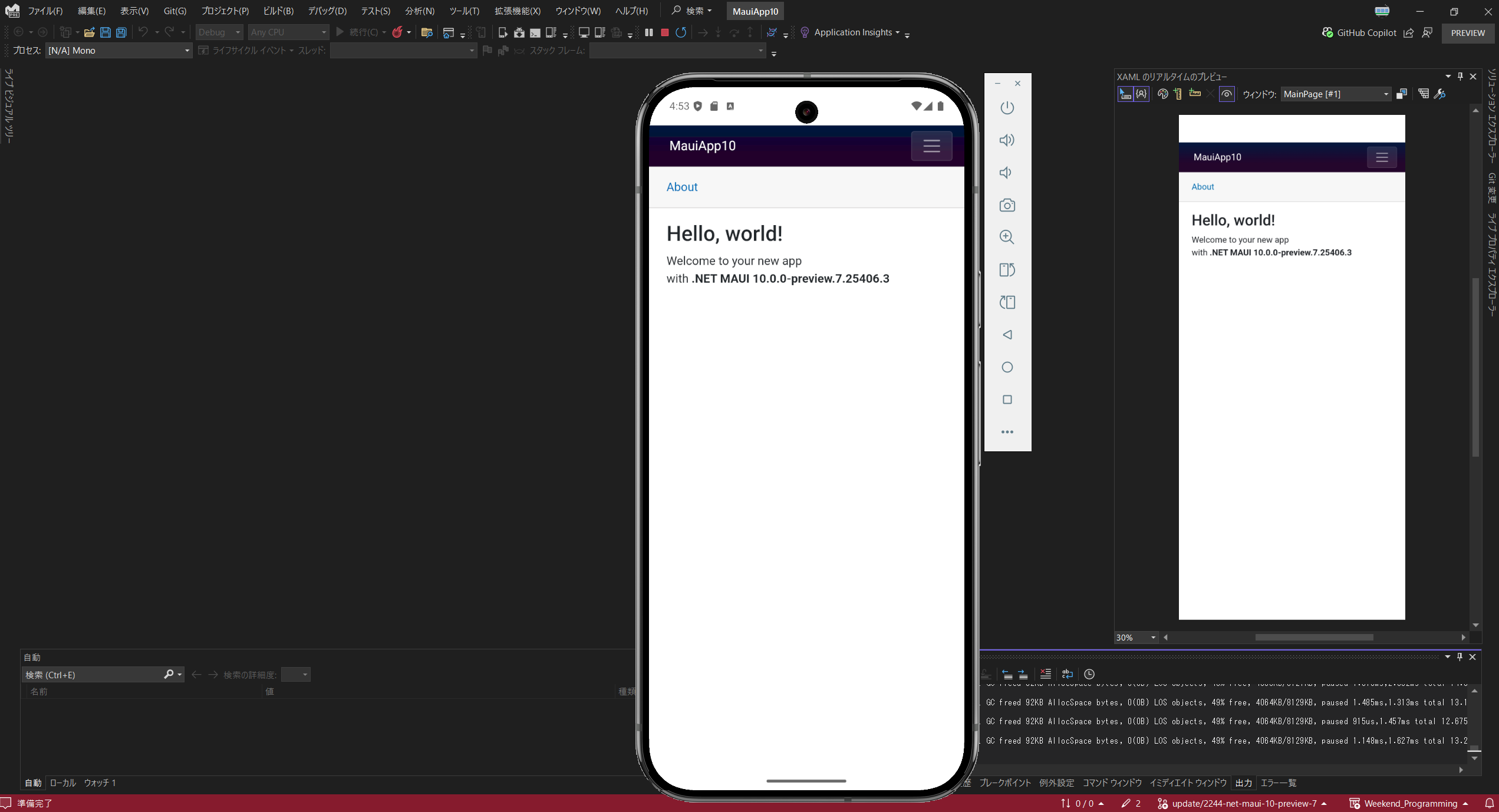Screen dimensions: 1499x812
Task: Open GitHub Copilot in the title bar
Action: 1359,33
